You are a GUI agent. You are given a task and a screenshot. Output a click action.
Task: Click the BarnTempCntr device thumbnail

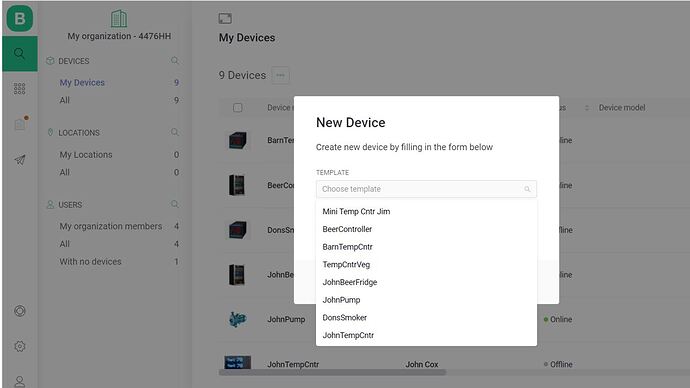click(x=238, y=141)
